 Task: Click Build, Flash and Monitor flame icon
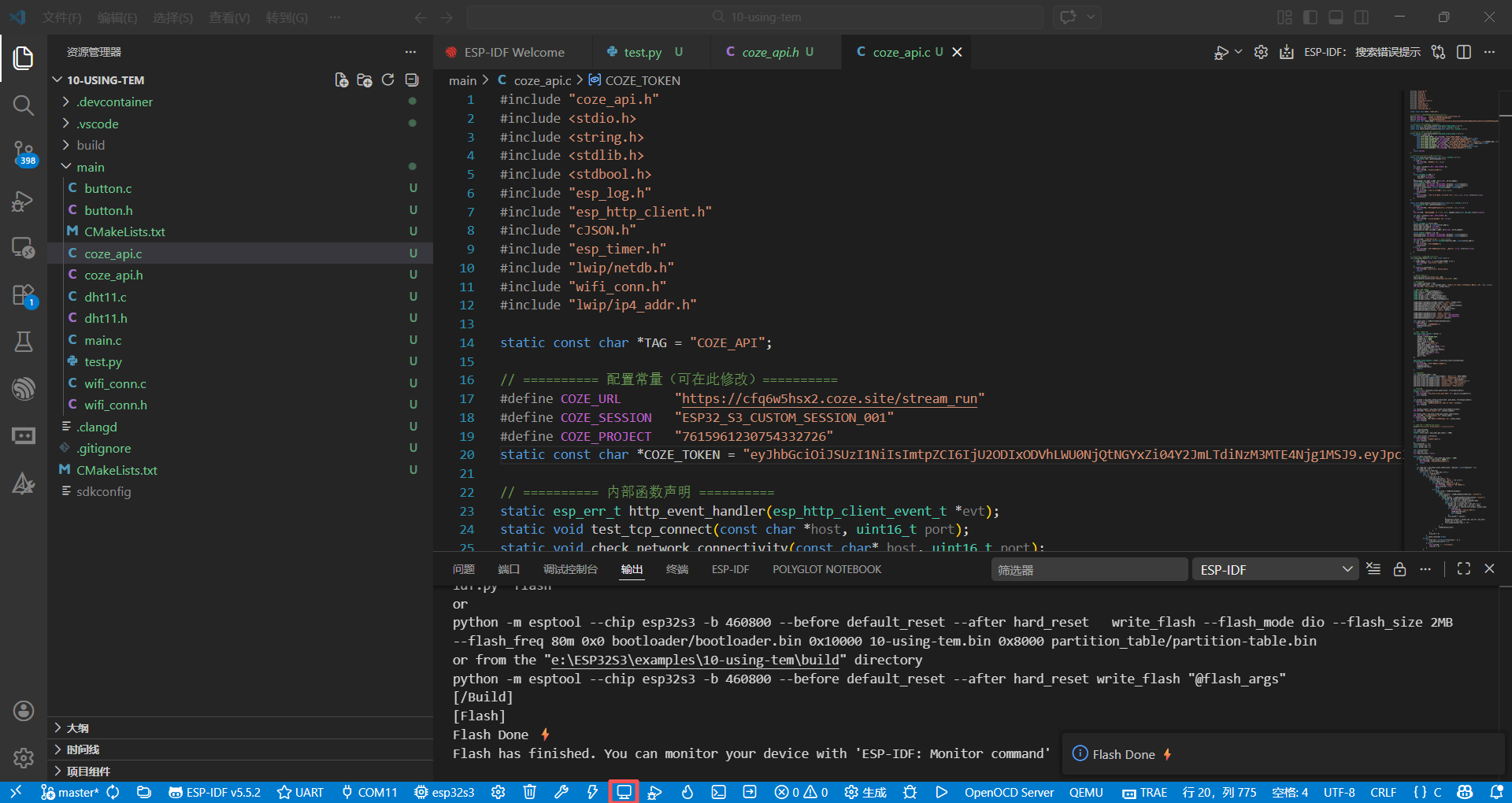point(687,792)
